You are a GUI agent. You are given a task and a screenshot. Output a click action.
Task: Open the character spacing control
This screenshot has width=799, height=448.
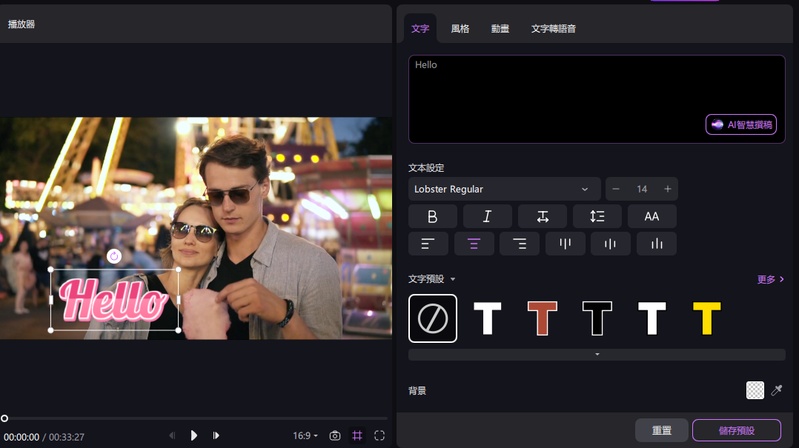pos(542,217)
